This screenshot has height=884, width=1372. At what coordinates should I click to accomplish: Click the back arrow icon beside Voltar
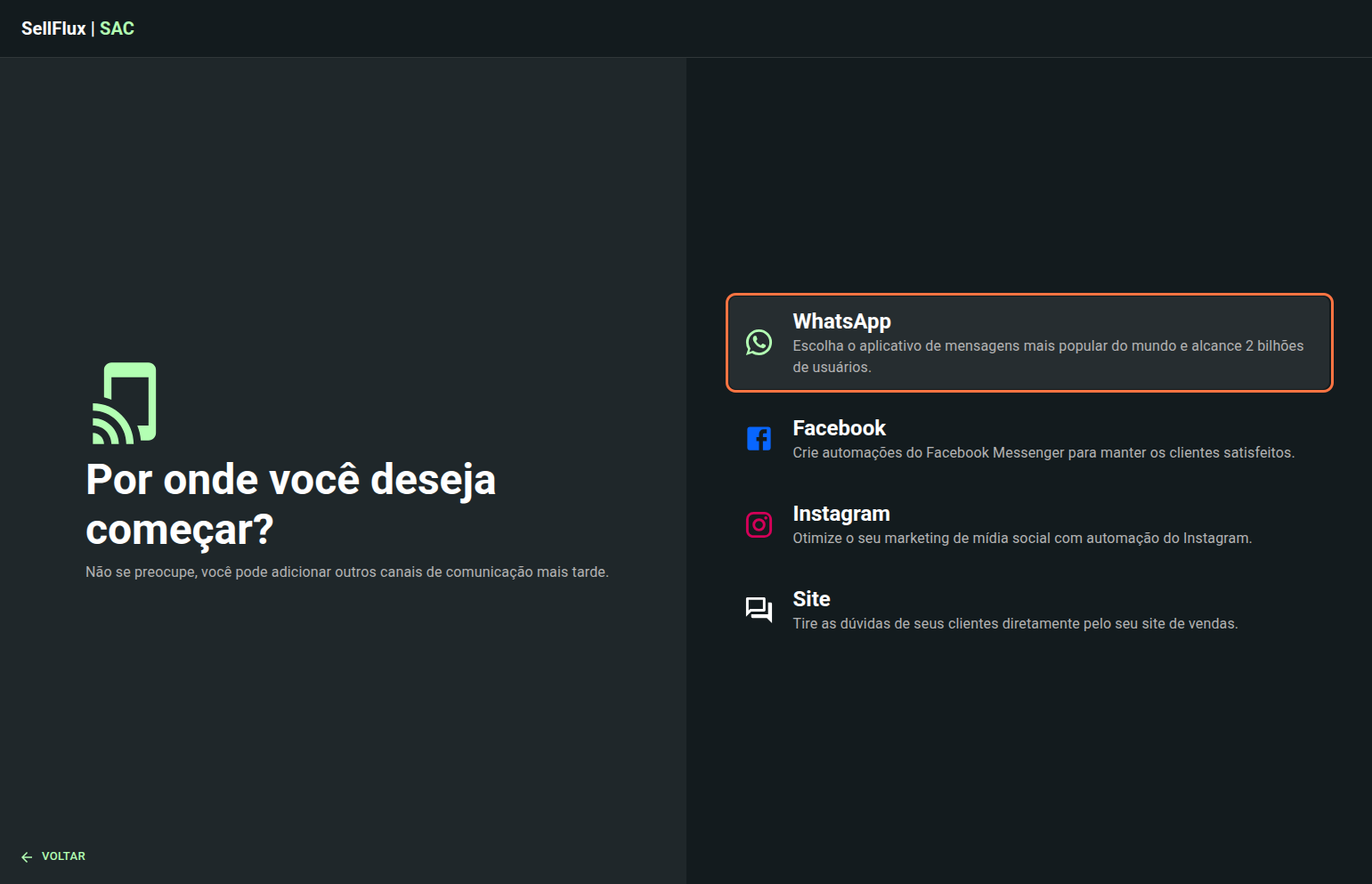(x=27, y=856)
